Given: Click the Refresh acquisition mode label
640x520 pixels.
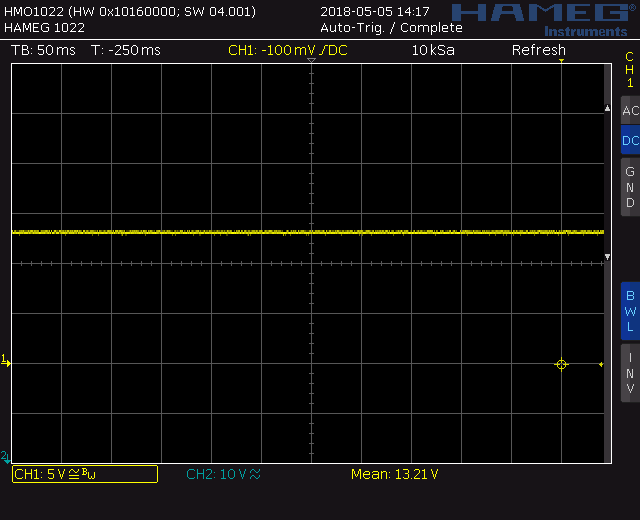Looking at the screenshot, I should coord(539,50).
